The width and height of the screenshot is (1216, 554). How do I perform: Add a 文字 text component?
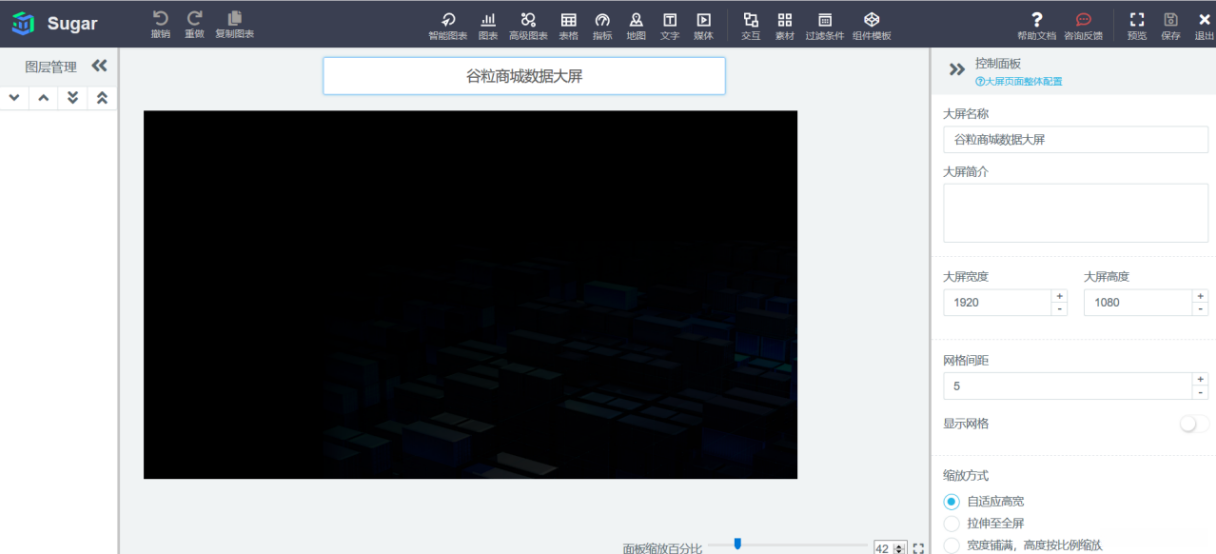point(670,26)
